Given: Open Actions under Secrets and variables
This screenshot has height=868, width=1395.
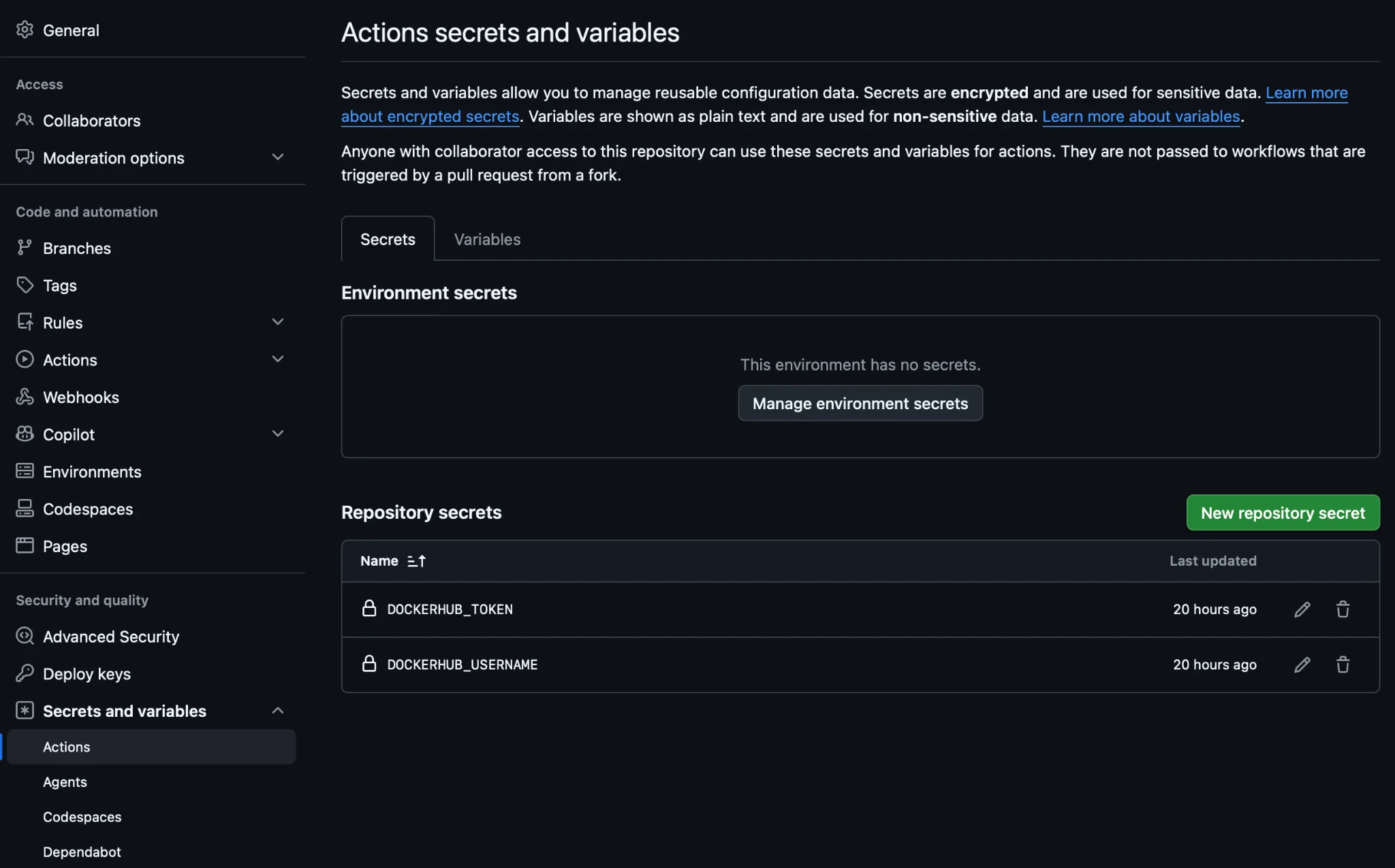Looking at the screenshot, I should 151,747.
